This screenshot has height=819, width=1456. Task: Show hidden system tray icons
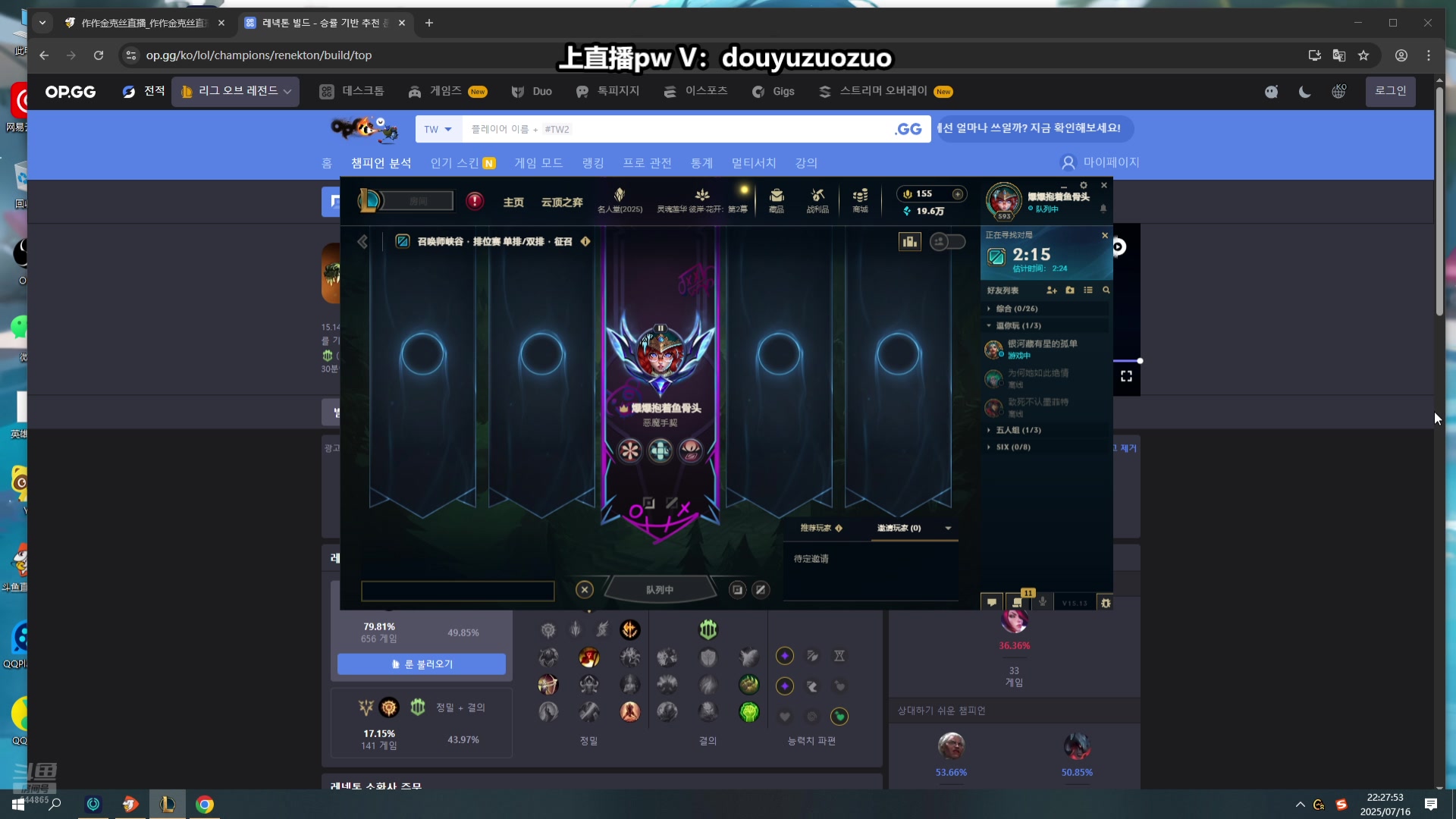click(x=1301, y=805)
